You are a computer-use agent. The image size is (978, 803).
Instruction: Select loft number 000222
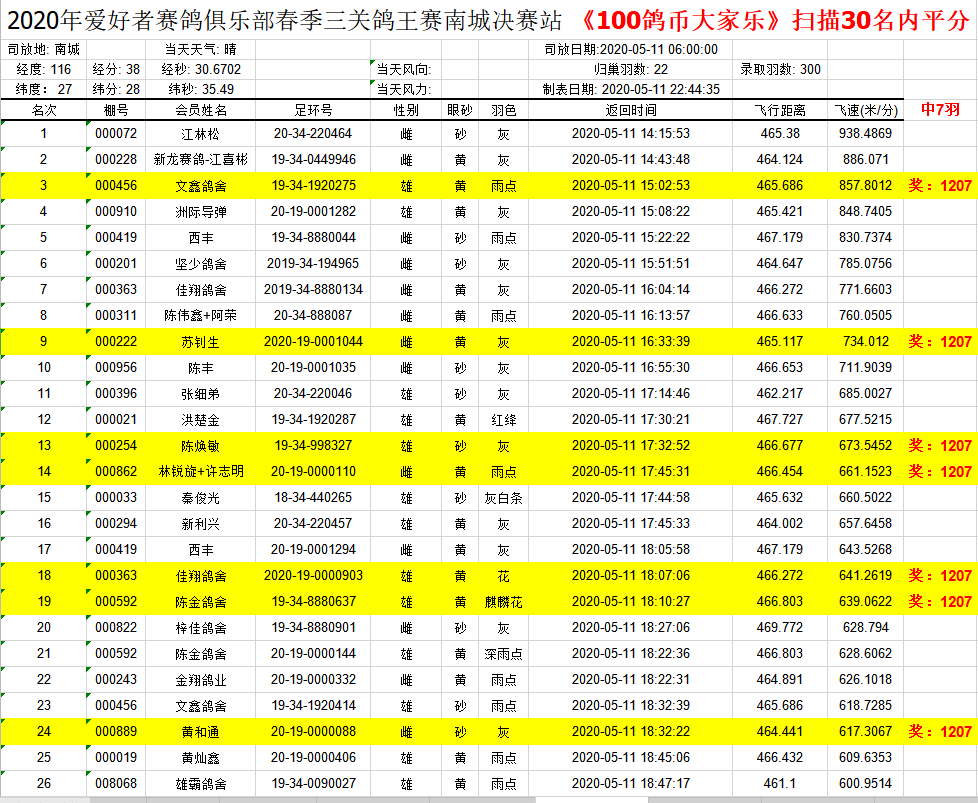(x=116, y=342)
